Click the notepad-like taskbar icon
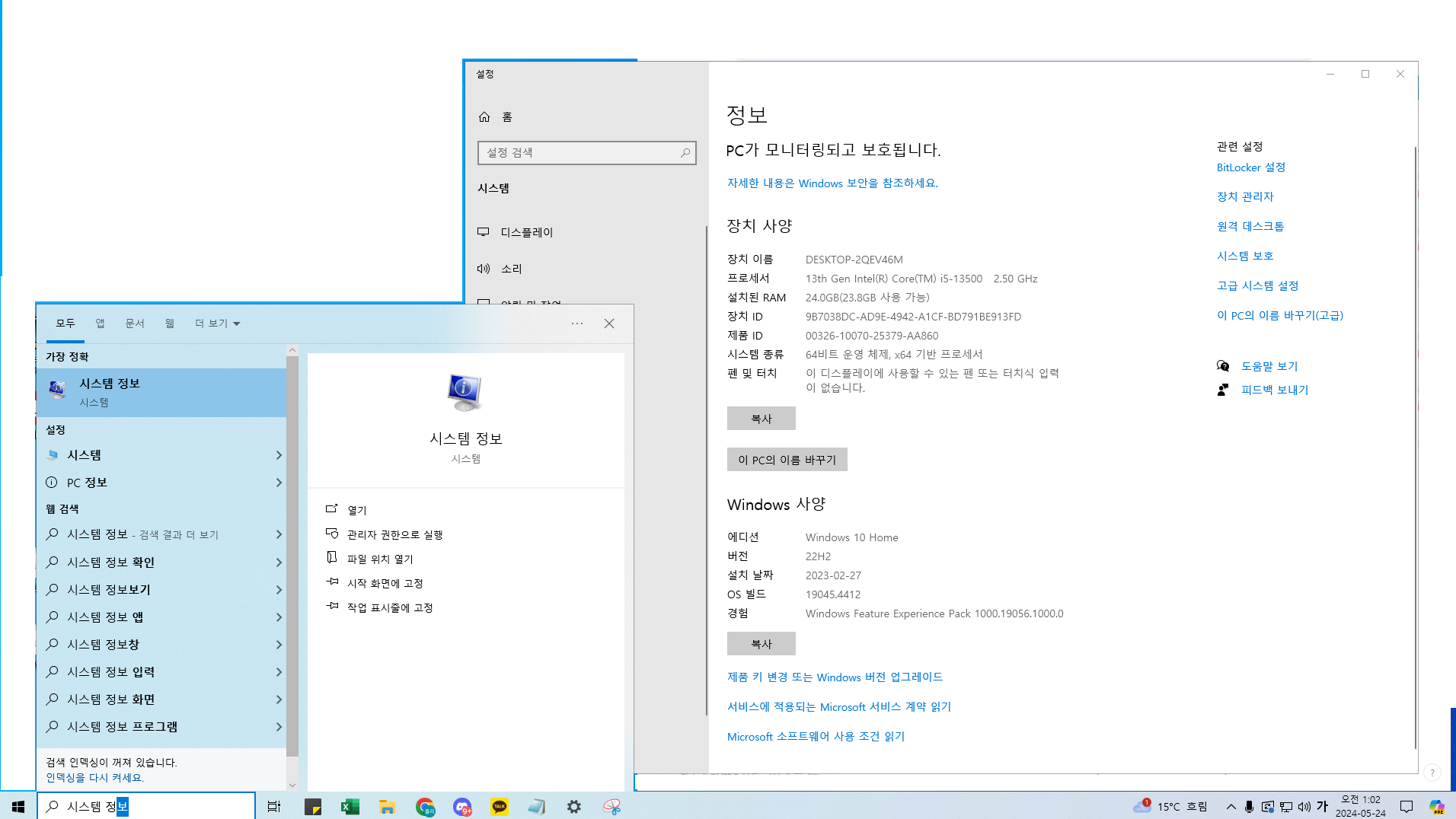The width and height of the screenshot is (1456, 819). click(537, 806)
